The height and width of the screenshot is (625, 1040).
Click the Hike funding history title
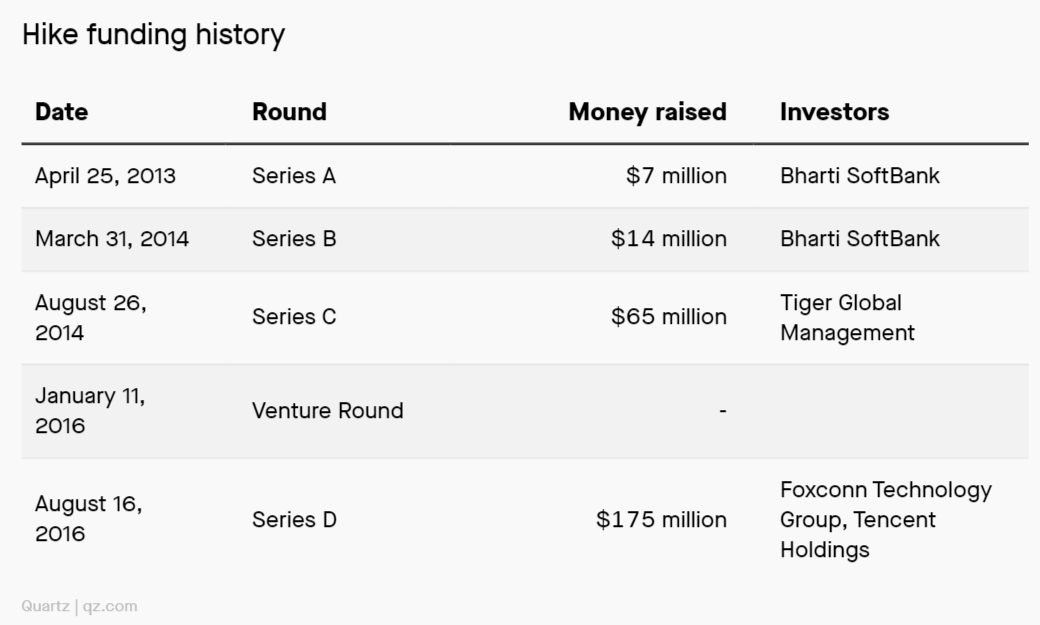coord(153,35)
